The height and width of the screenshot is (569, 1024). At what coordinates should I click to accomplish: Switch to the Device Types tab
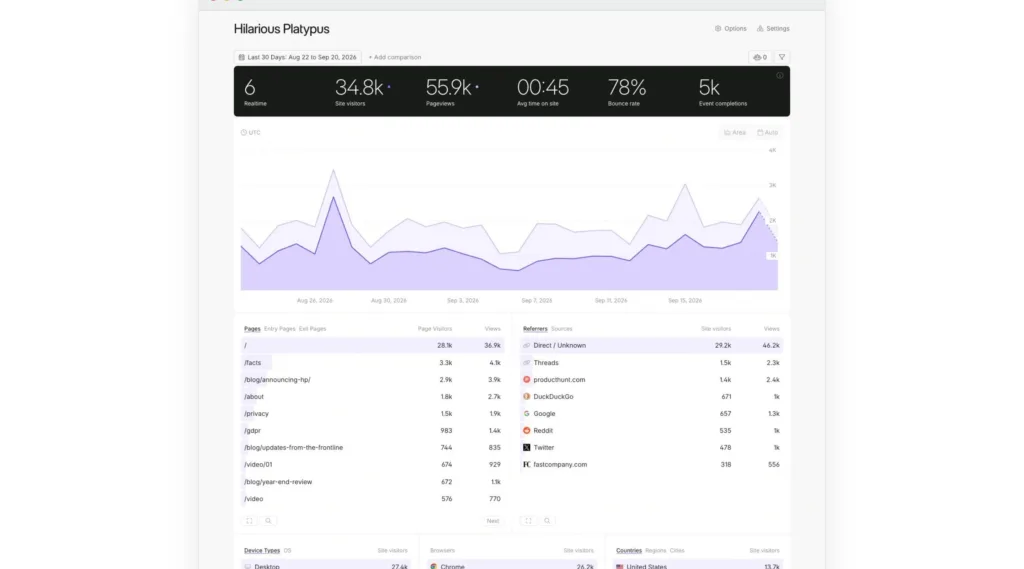[x=262, y=551]
